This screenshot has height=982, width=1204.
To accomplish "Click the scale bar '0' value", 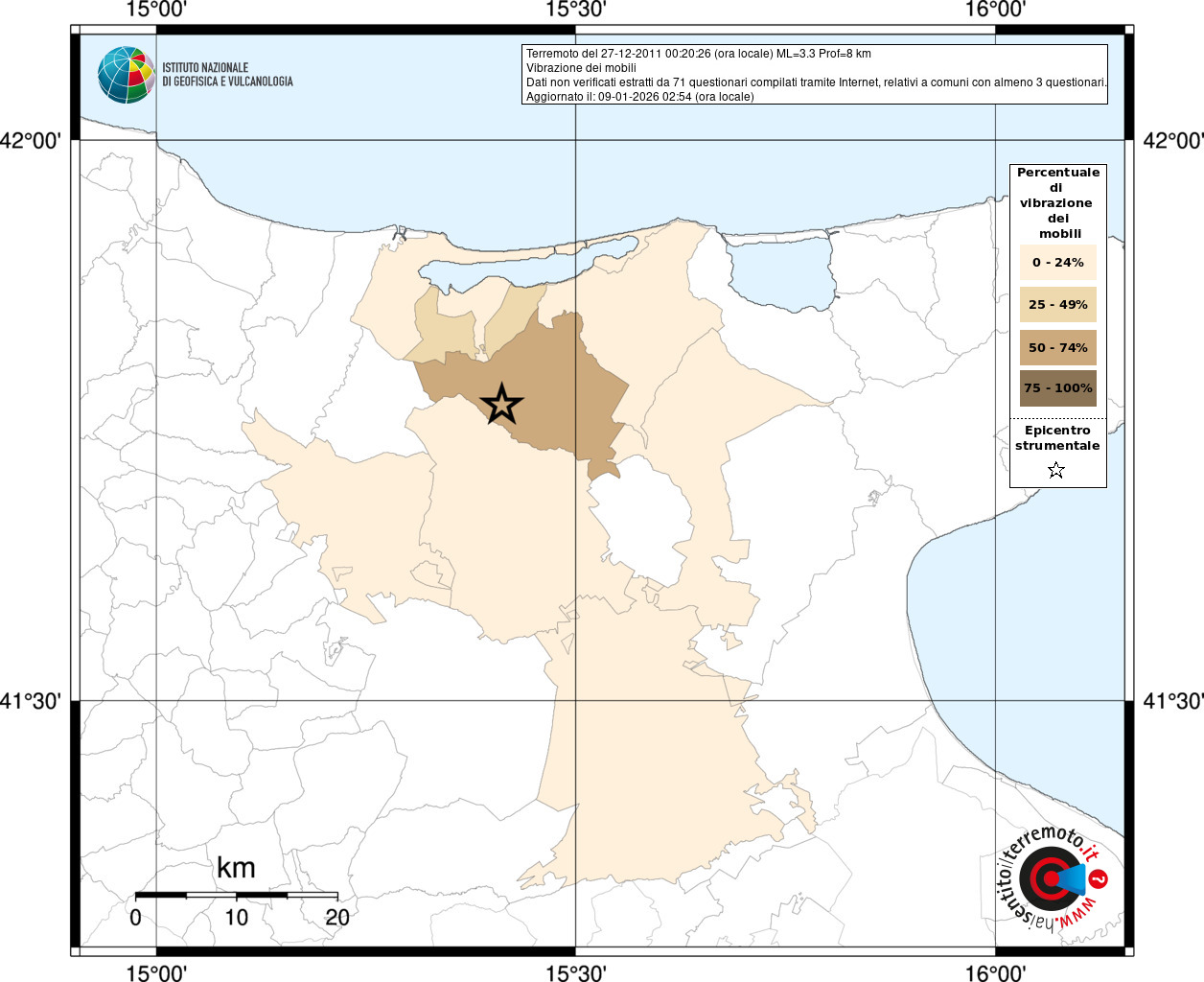I will (135, 917).
